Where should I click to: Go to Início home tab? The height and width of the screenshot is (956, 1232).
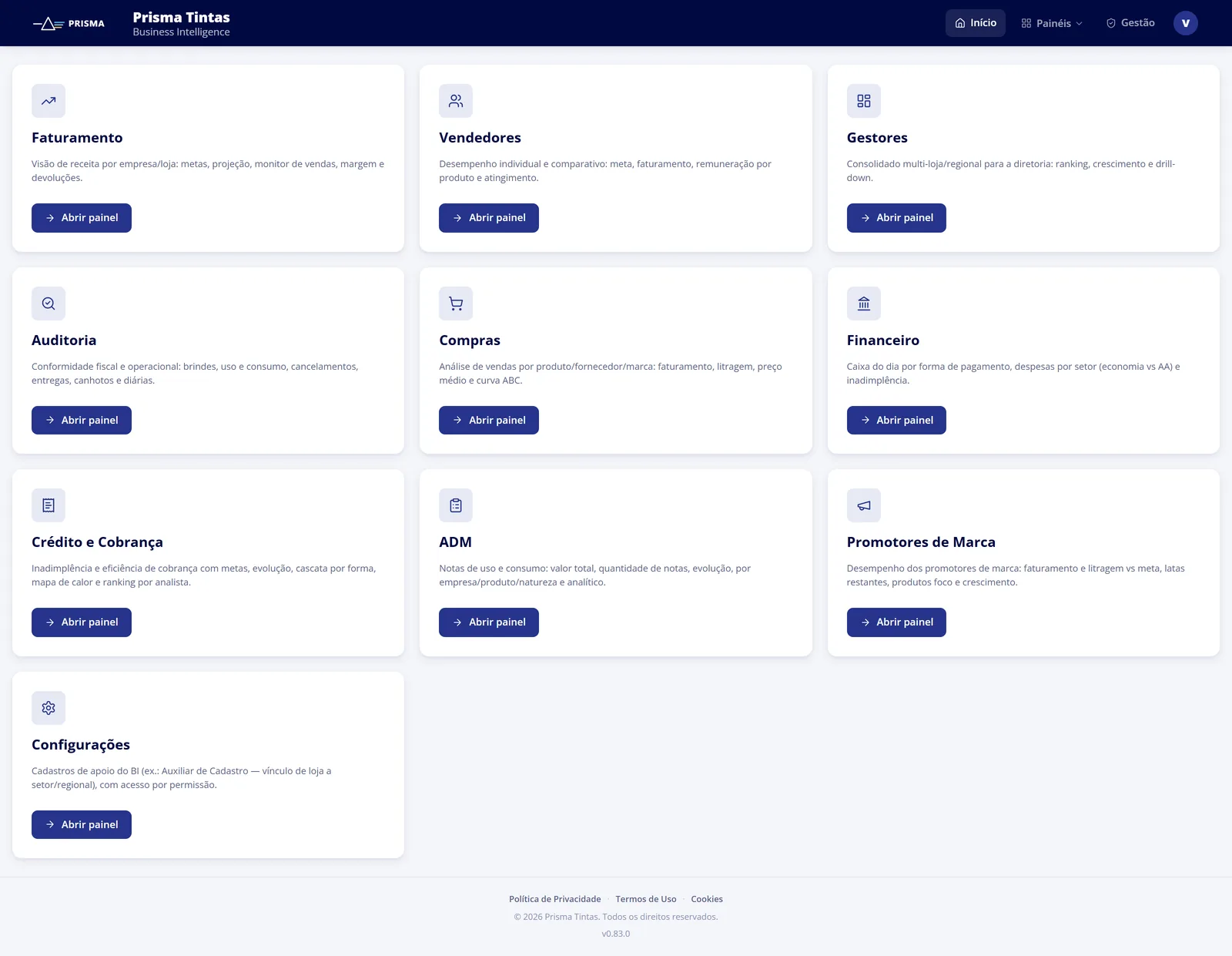pyautogui.click(x=976, y=23)
